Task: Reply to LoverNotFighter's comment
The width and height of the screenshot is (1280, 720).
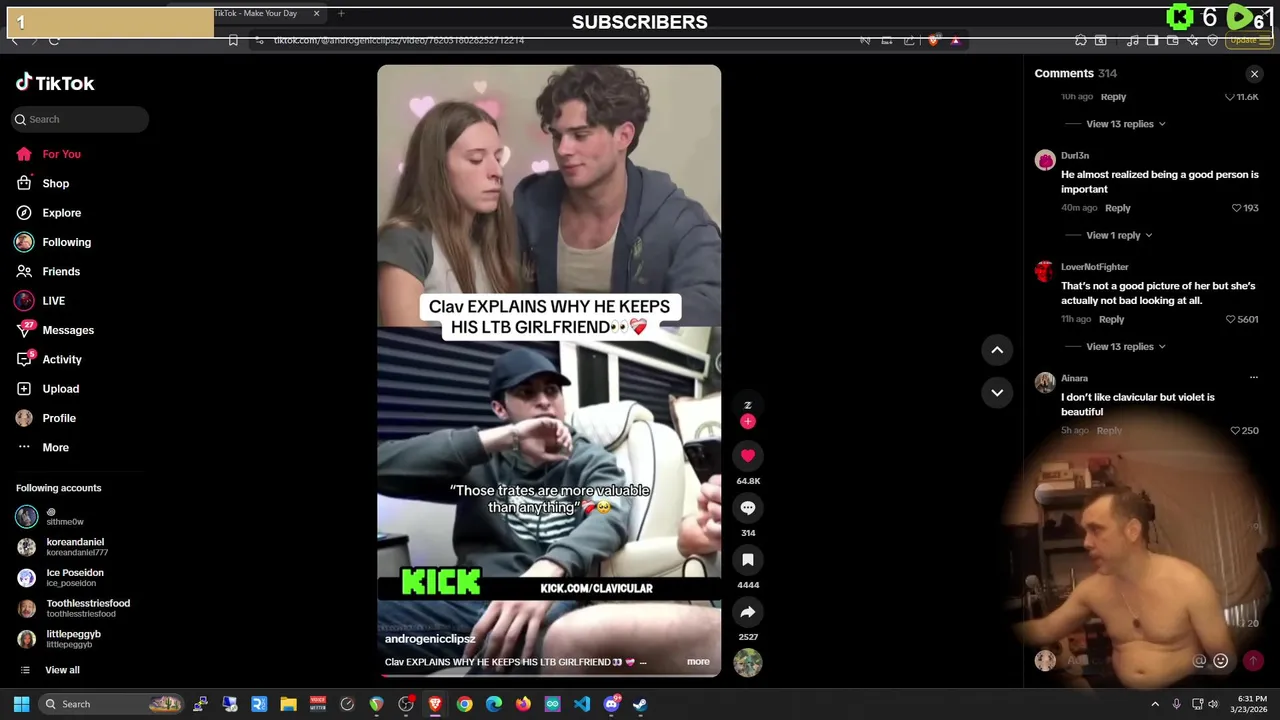Action: 1112,319
